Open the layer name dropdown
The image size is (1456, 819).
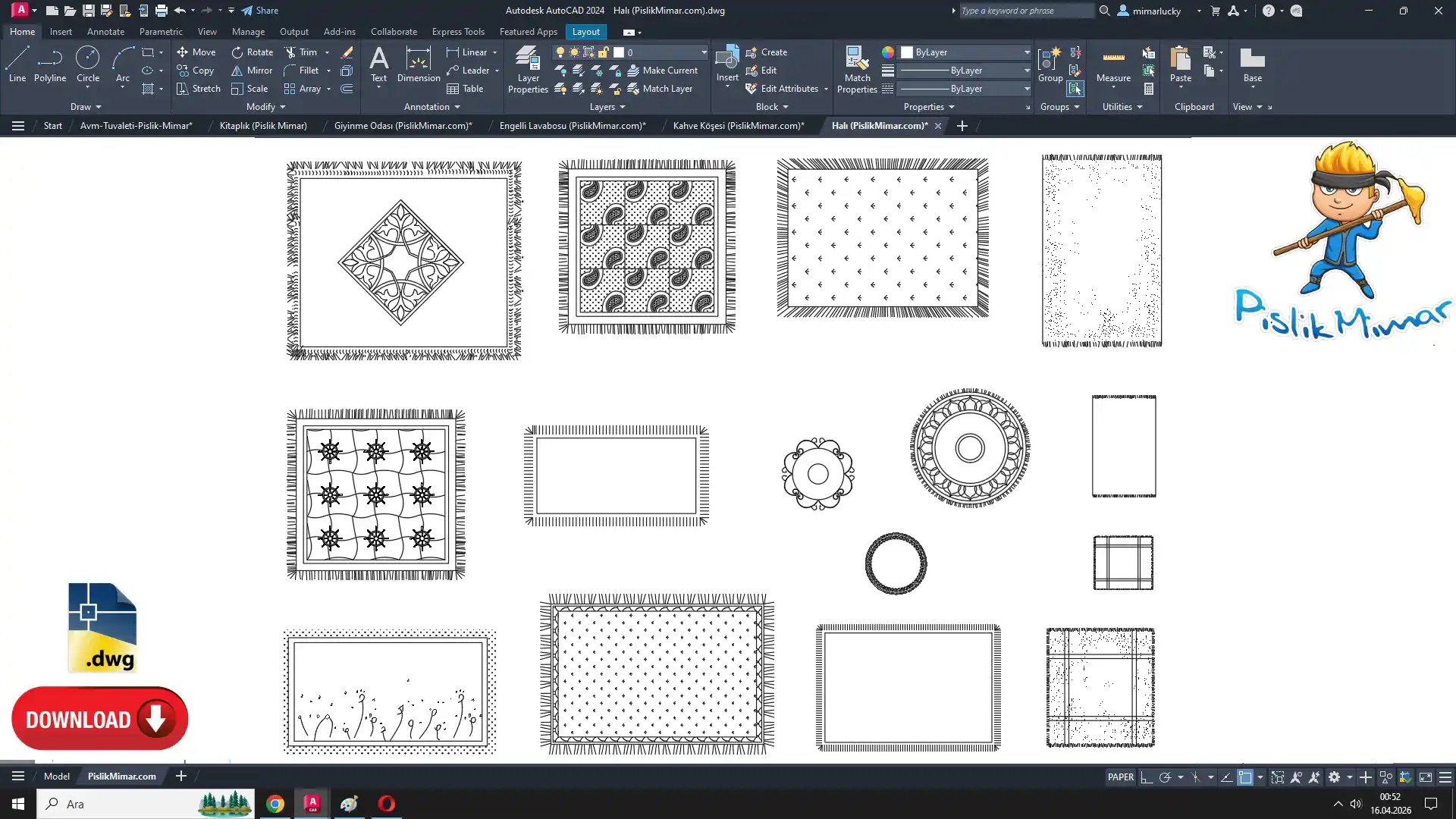[703, 52]
